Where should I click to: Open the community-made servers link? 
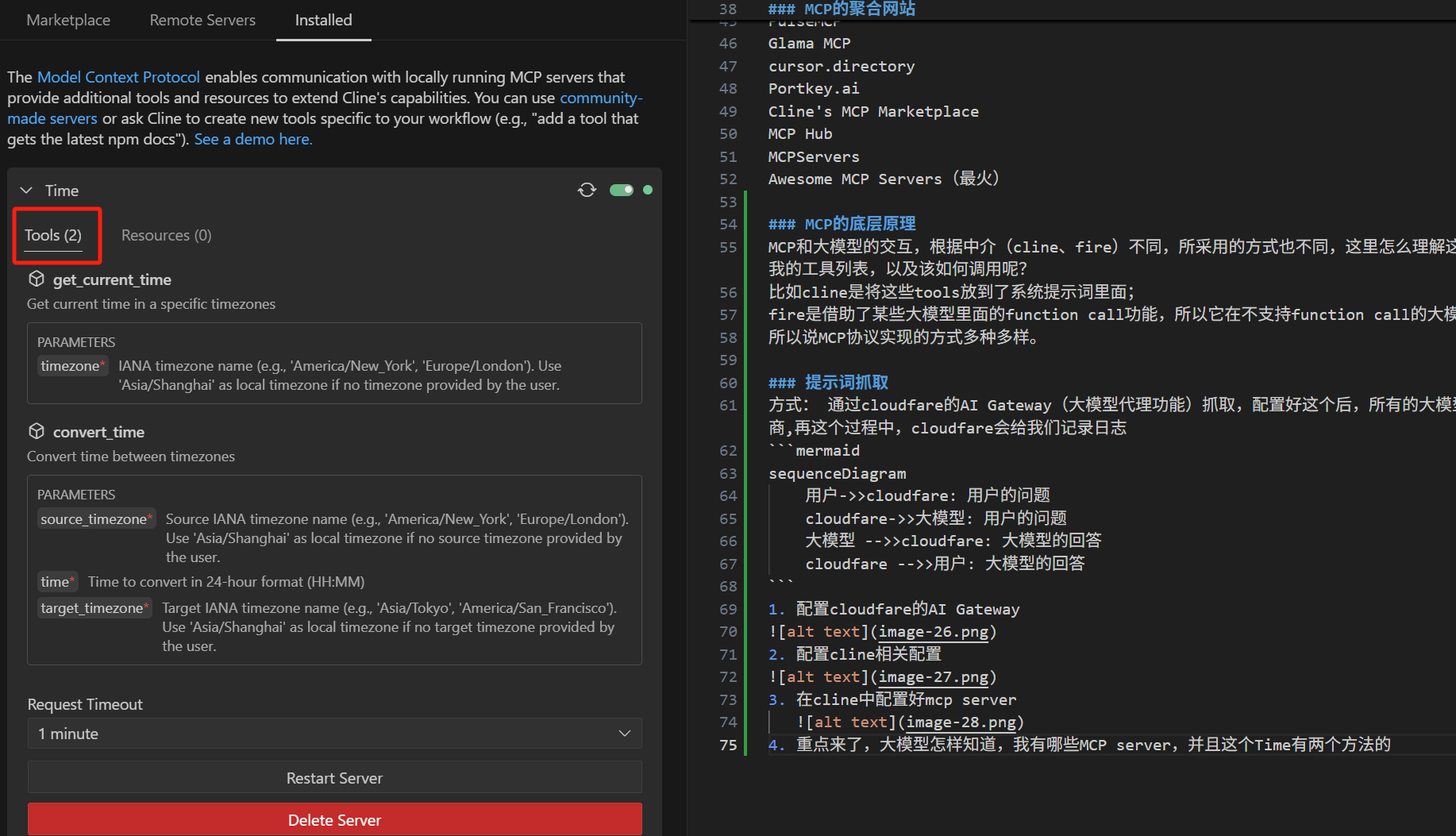[x=600, y=98]
